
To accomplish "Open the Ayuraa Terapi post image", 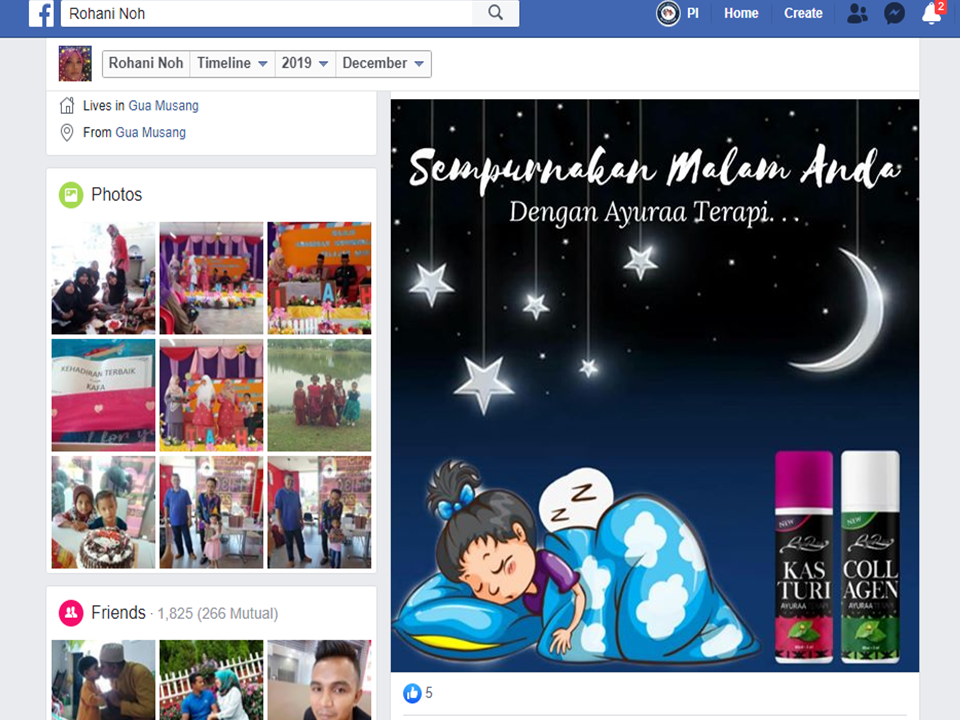I will pyautogui.click(x=654, y=385).
